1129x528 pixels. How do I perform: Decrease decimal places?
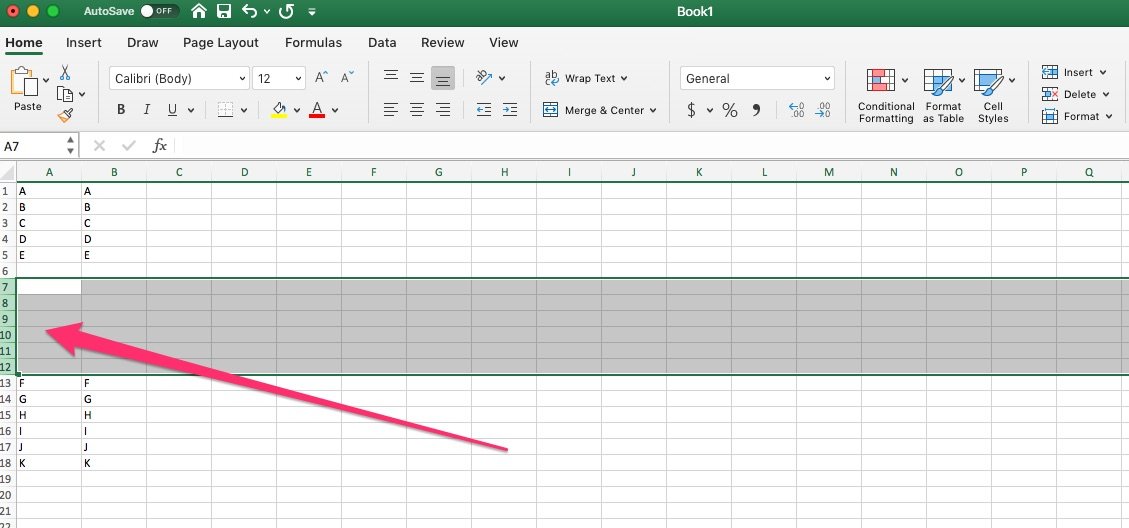coord(822,110)
